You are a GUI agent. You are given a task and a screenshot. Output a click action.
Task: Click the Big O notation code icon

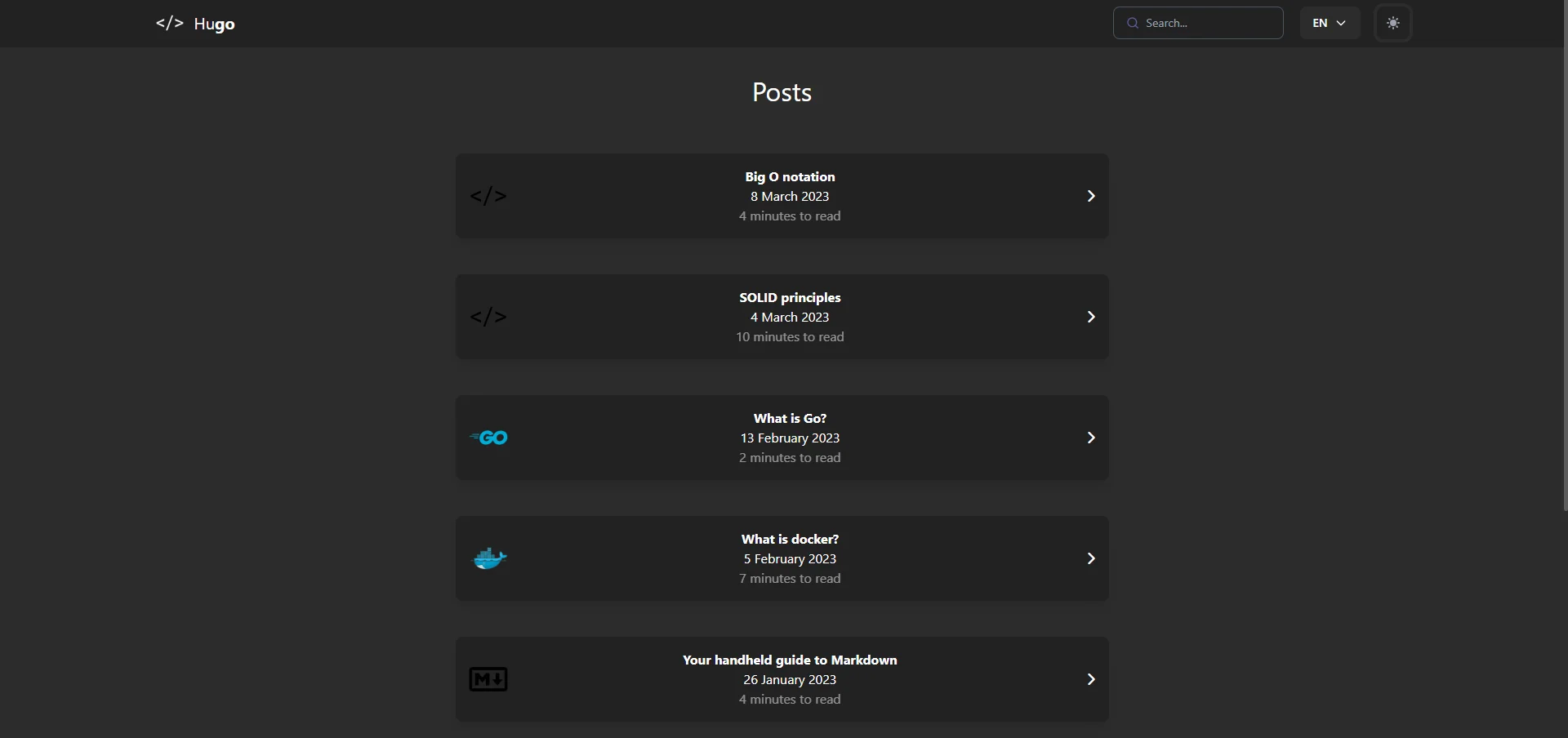[488, 197]
